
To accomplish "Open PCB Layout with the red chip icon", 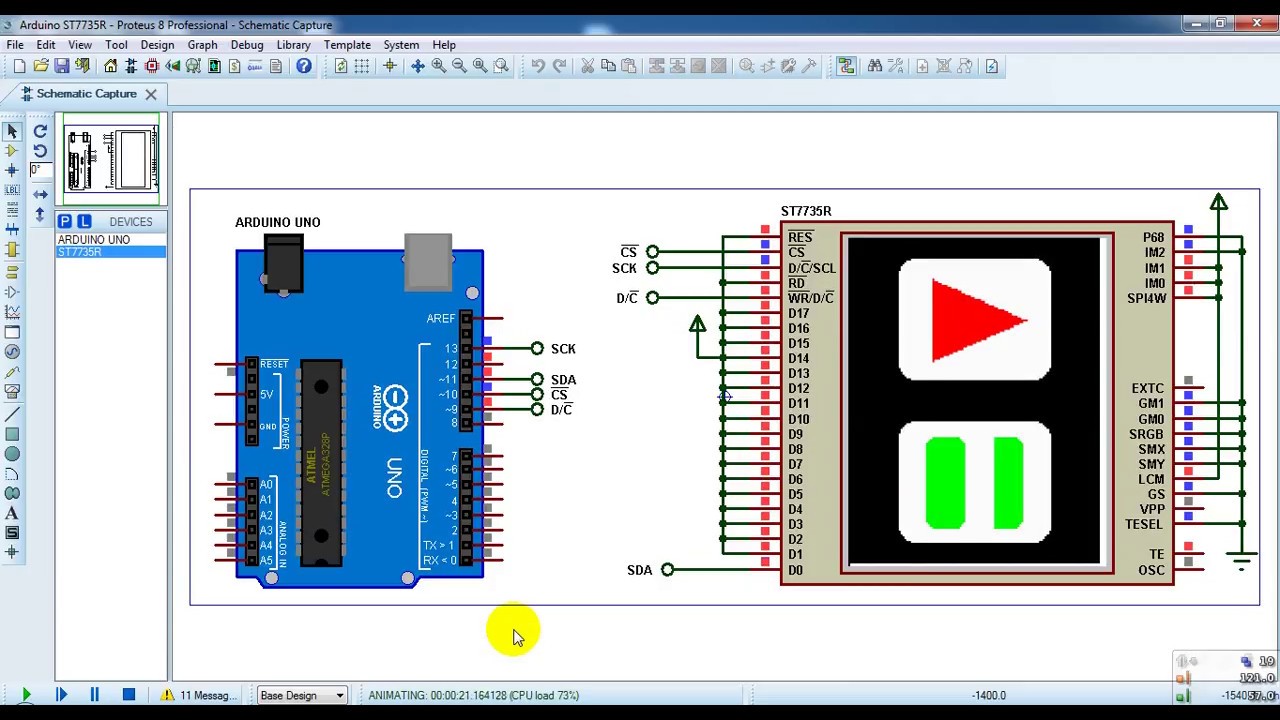I will (152, 66).
